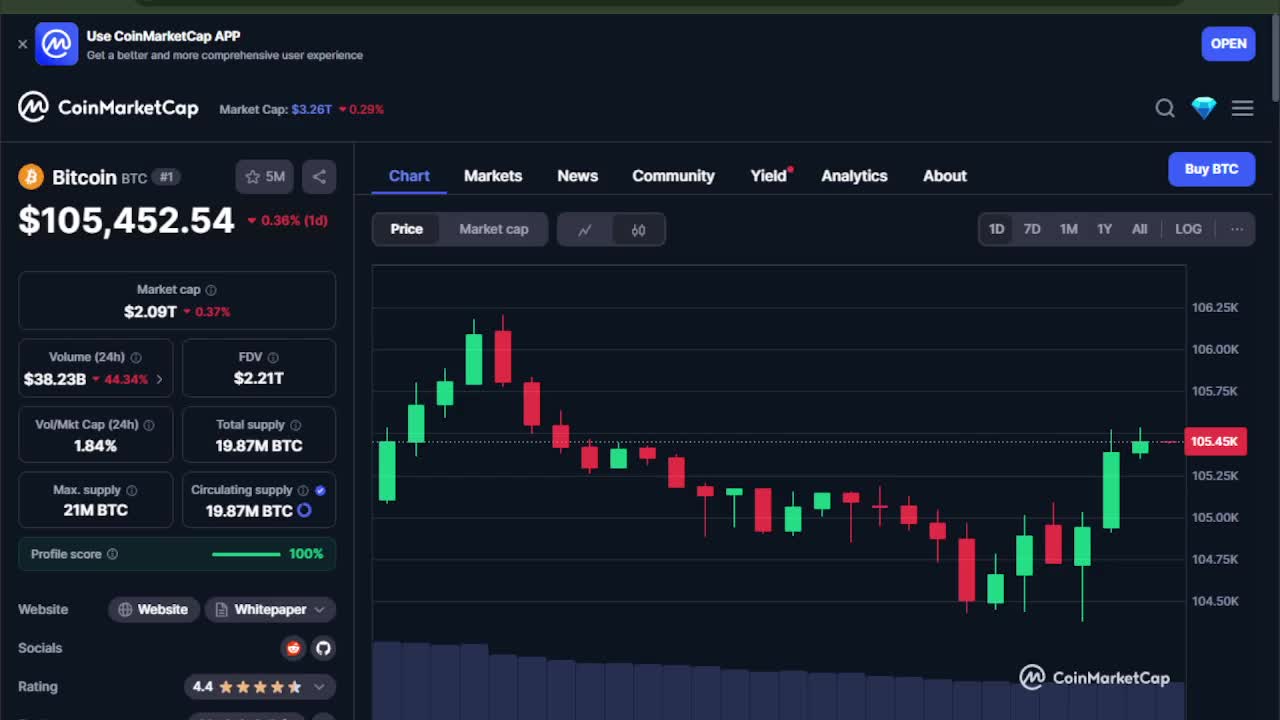Open the News tab
Viewport: 1280px width, 720px height.
577,176
